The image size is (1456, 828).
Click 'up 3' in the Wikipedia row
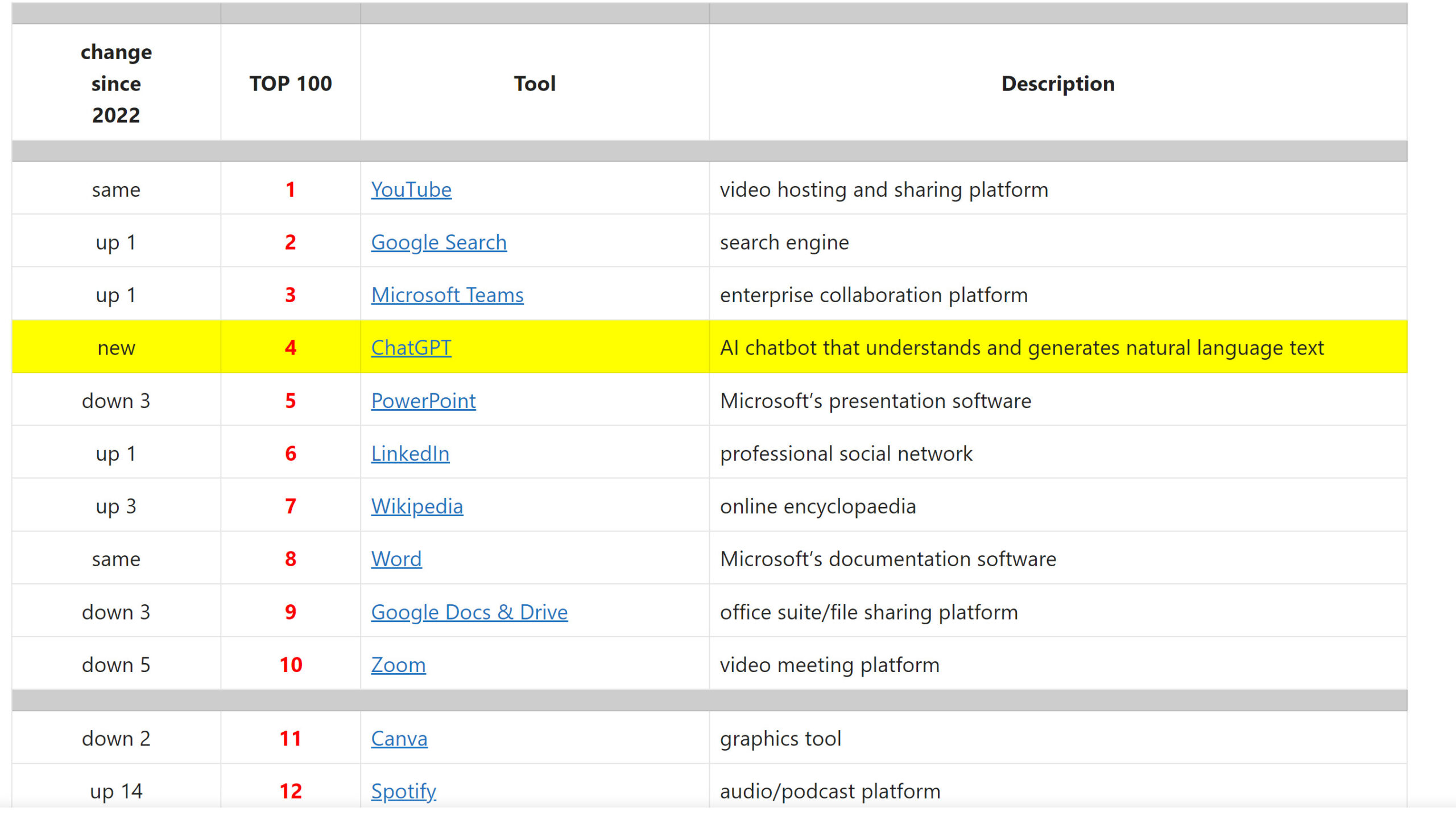[116, 506]
